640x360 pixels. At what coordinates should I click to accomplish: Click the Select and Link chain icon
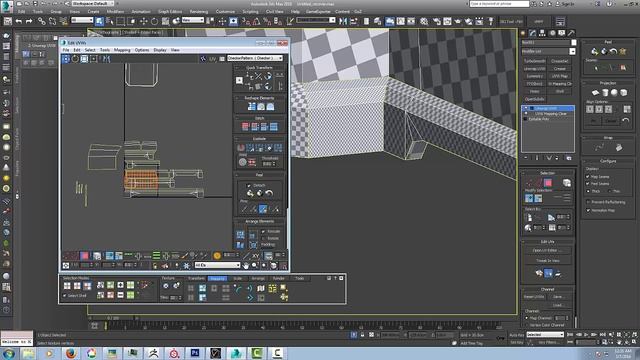pos(42,21)
